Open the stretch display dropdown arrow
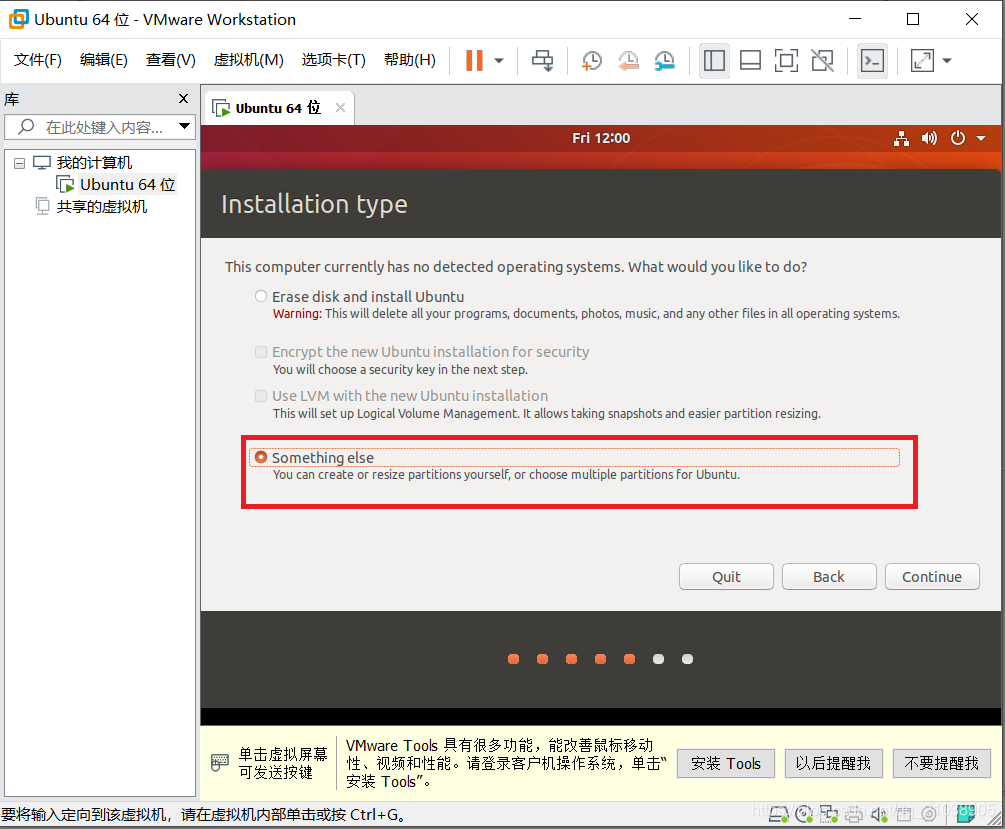 947,61
